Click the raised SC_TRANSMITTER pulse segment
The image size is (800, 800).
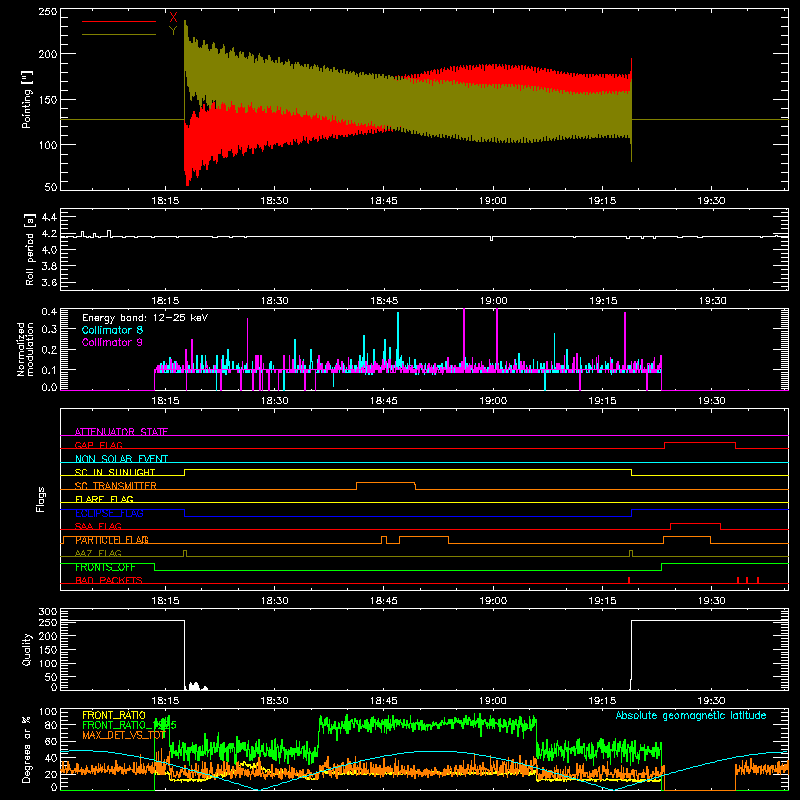coord(386,482)
